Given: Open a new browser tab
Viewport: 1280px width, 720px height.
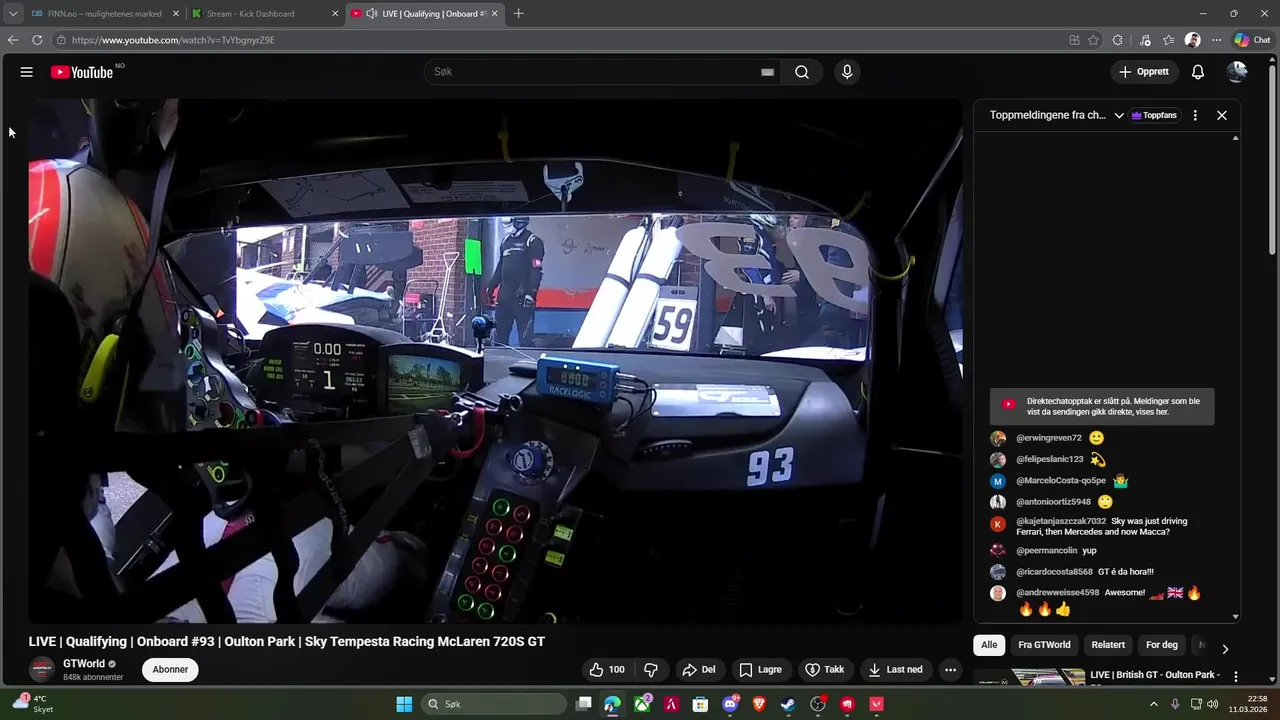Looking at the screenshot, I should tap(518, 14).
